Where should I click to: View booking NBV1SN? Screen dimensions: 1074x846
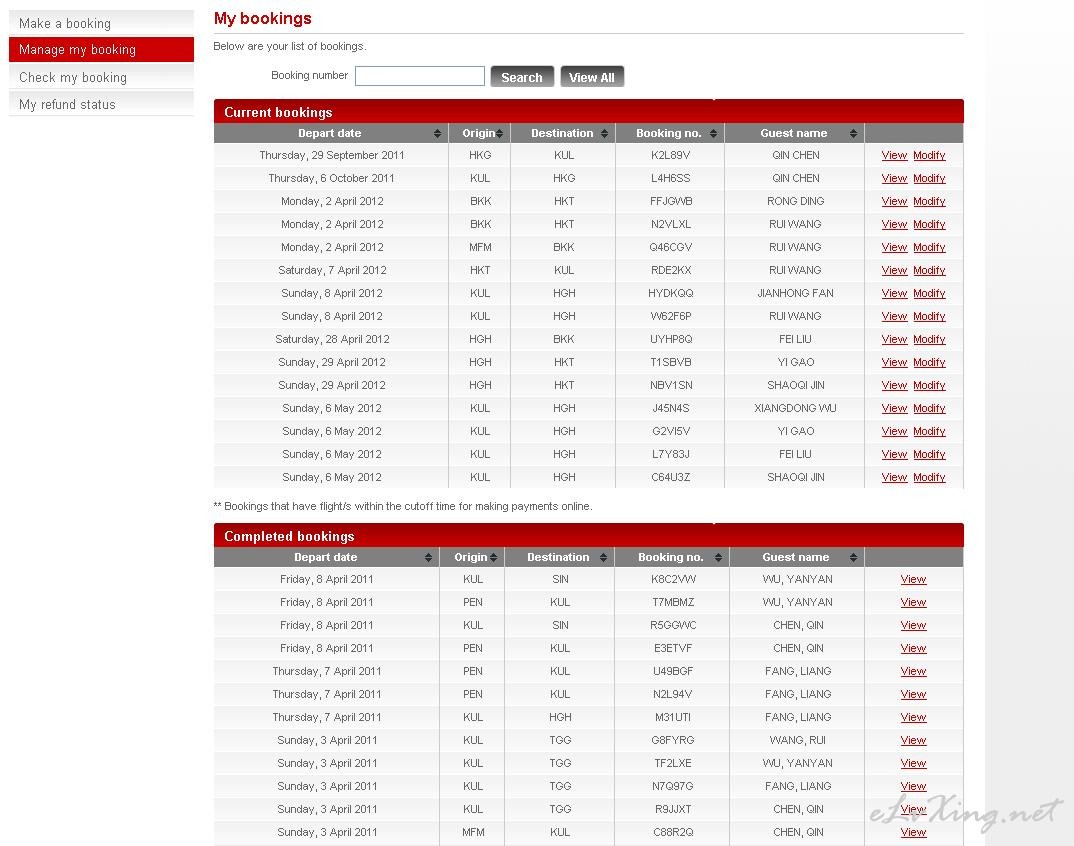pyautogui.click(x=894, y=386)
